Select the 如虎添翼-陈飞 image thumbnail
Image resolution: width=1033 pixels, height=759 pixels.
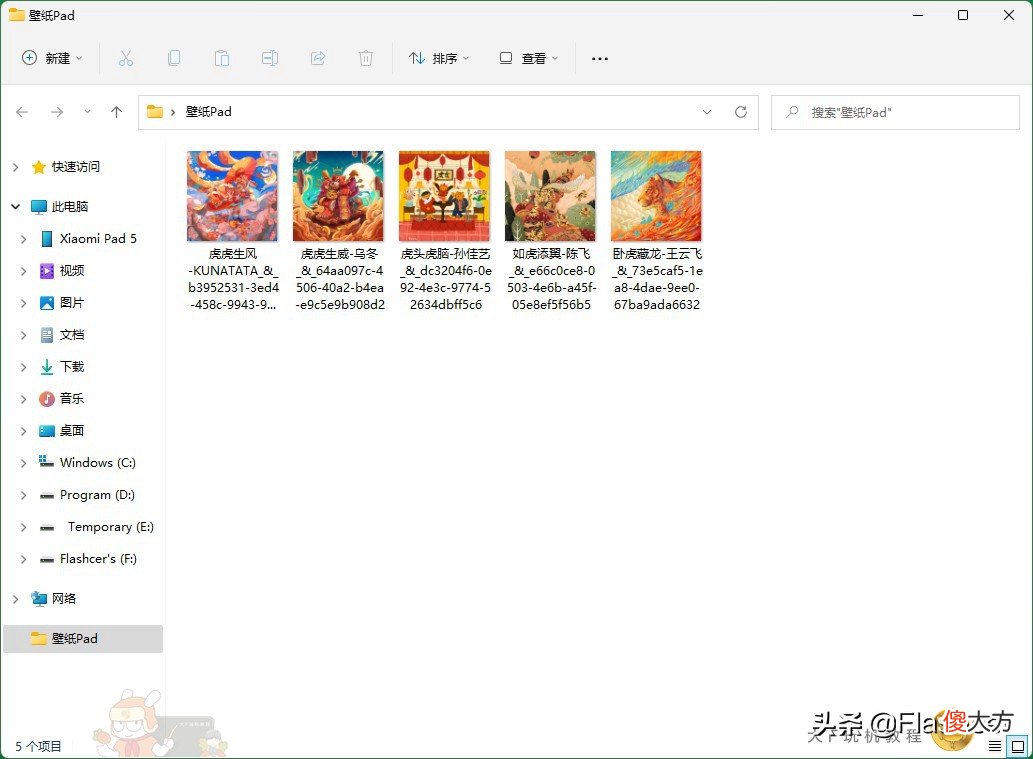coord(551,196)
